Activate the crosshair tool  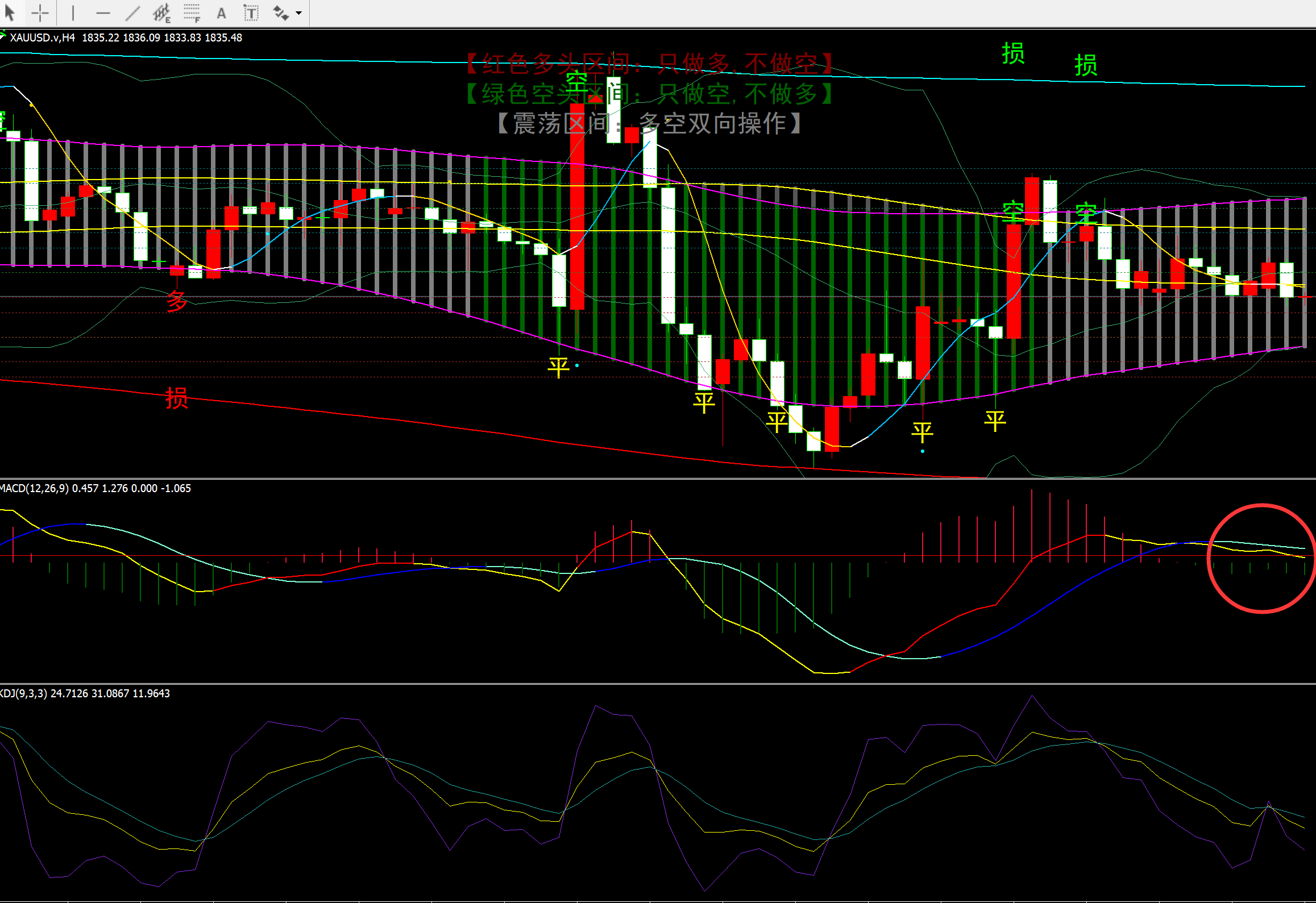click(40, 13)
